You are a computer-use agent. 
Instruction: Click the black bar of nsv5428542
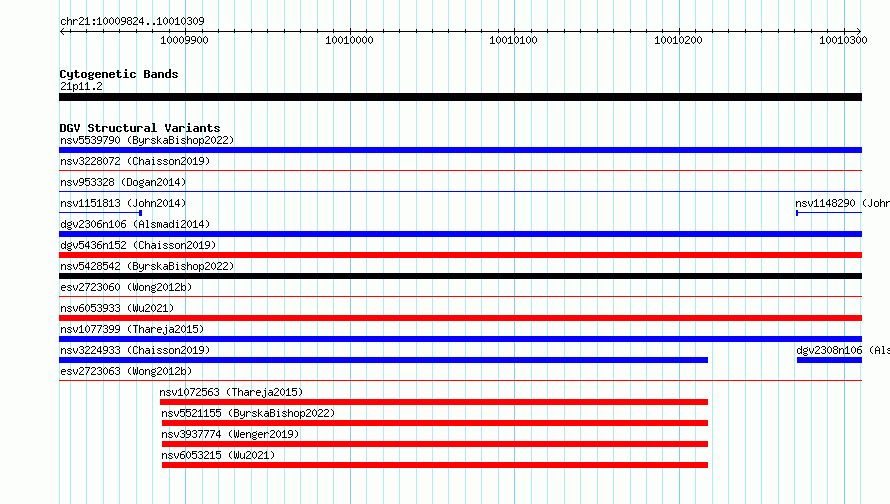(460, 276)
